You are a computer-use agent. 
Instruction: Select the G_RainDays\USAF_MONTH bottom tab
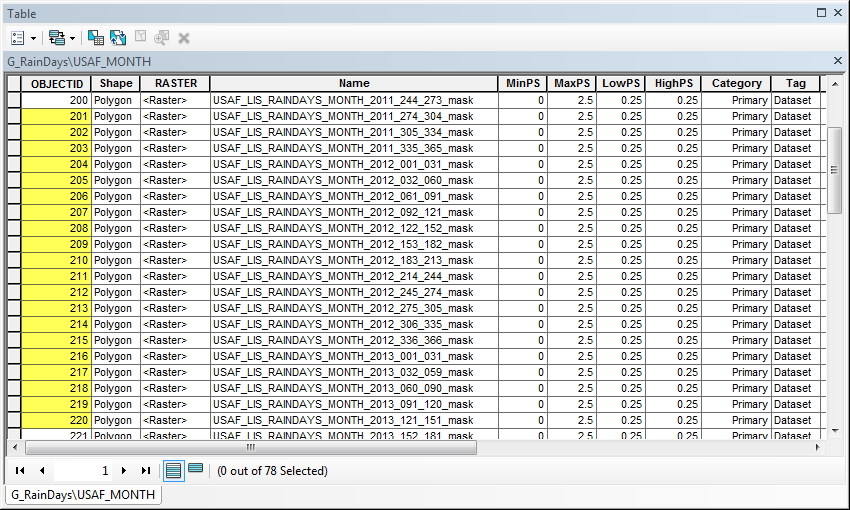(x=82, y=495)
